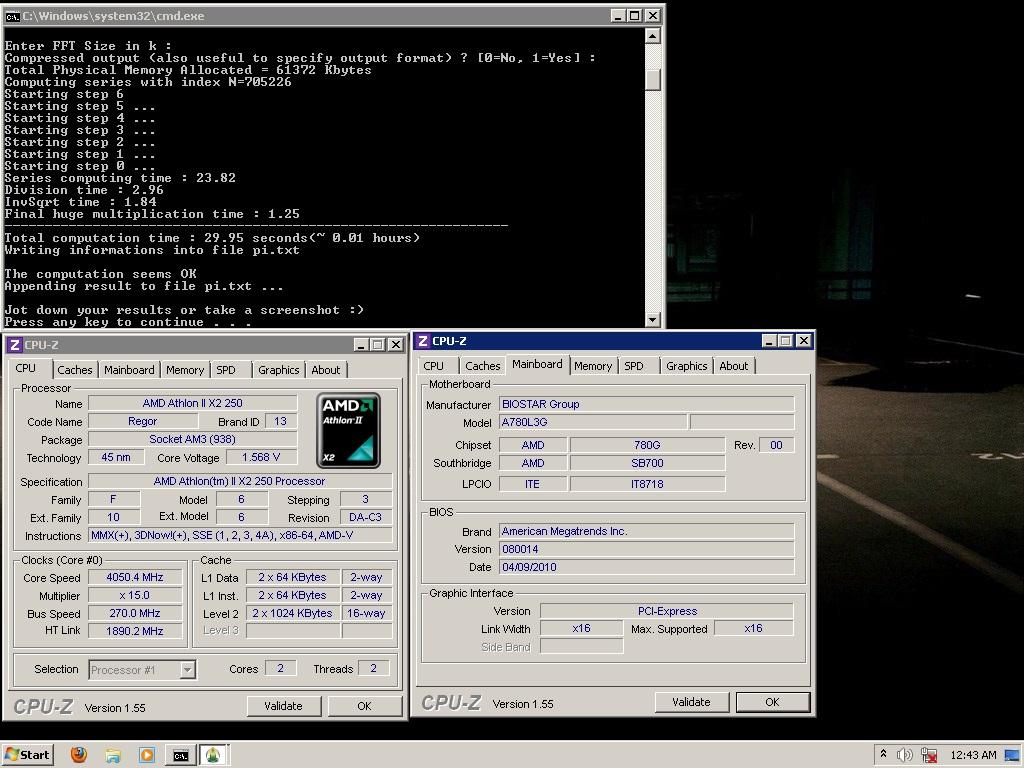Select Mainboard tab in right CPU-Z
Screen dimensions: 1024x768
tap(537, 364)
